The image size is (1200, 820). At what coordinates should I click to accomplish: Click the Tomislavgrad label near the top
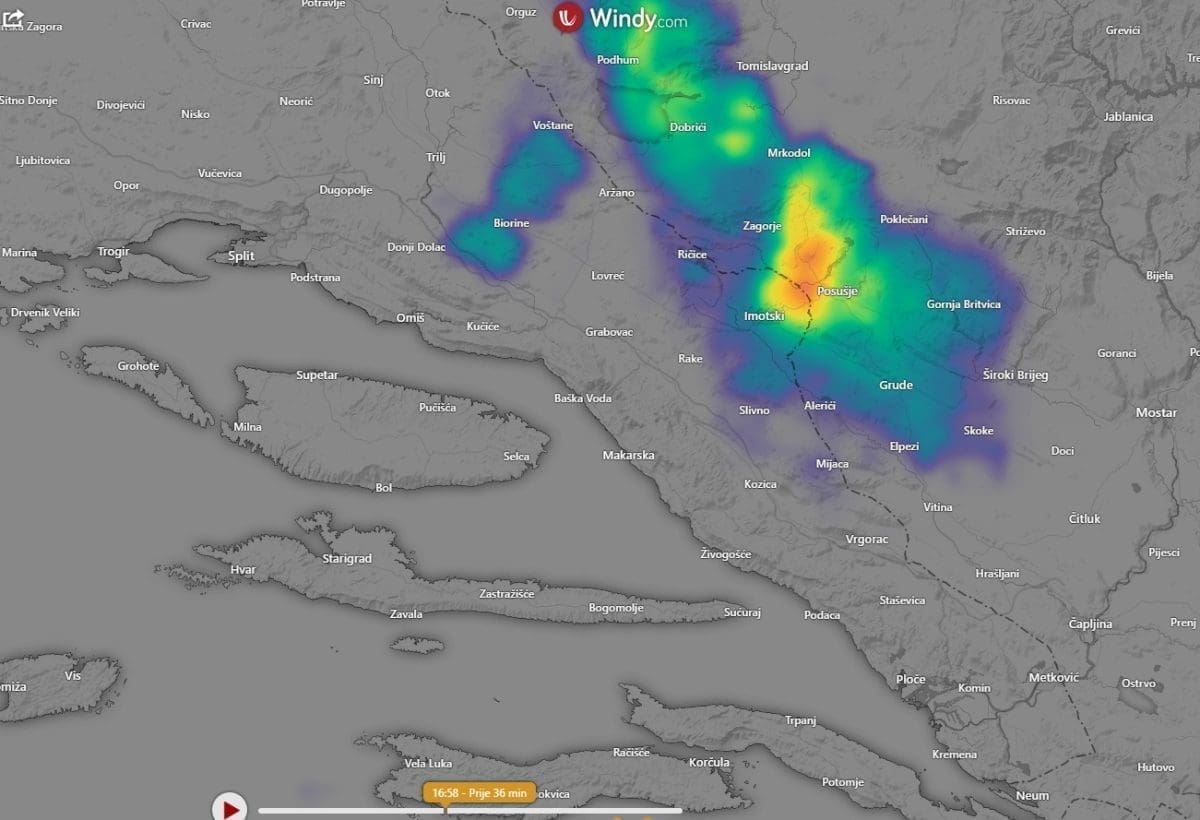773,65
